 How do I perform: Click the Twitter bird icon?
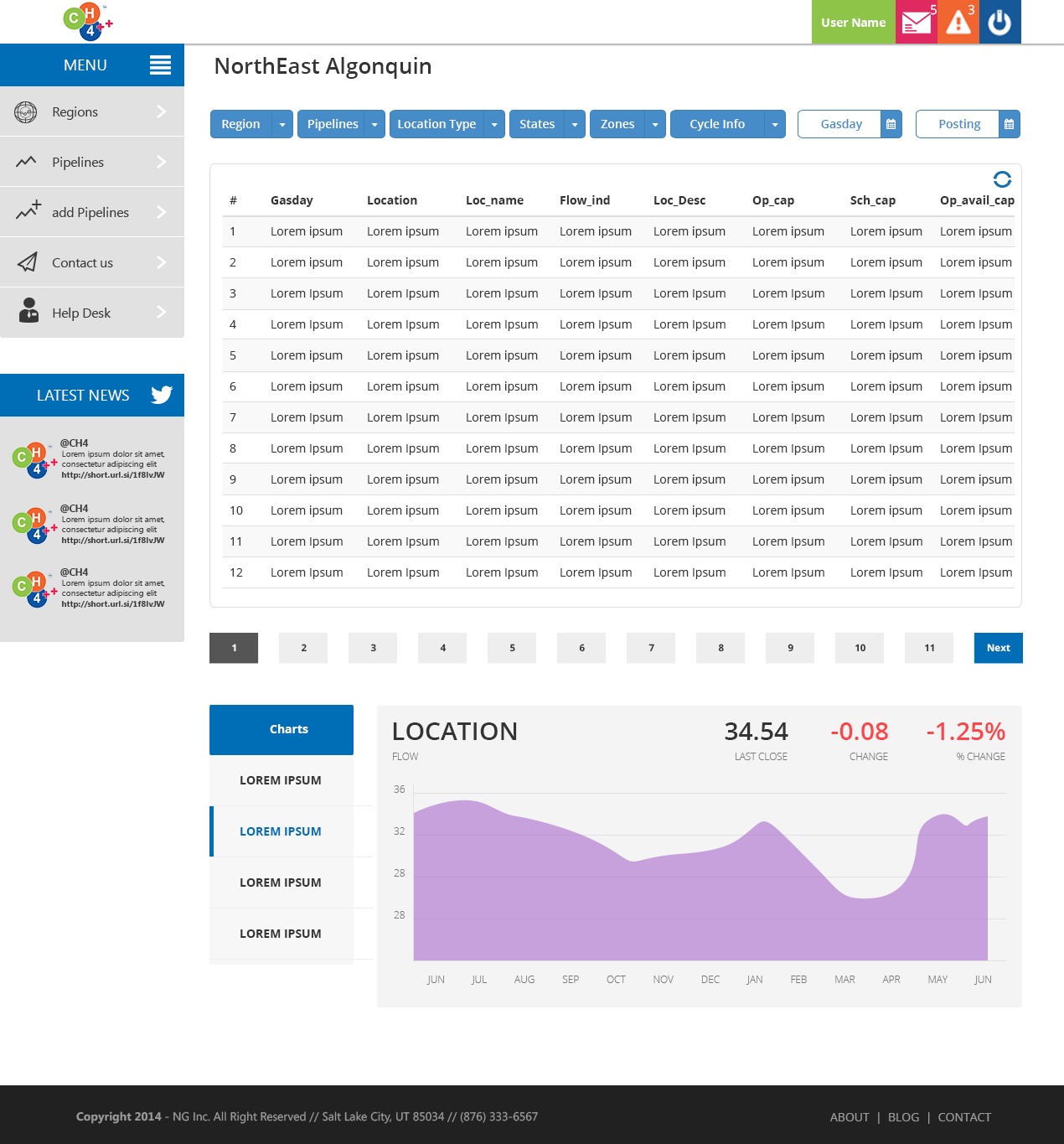[x=162, y=395]
